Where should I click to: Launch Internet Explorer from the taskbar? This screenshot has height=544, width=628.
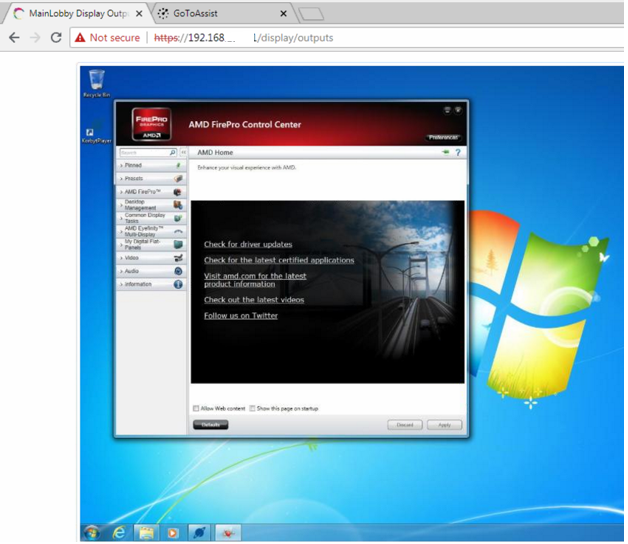coord(119,533)
